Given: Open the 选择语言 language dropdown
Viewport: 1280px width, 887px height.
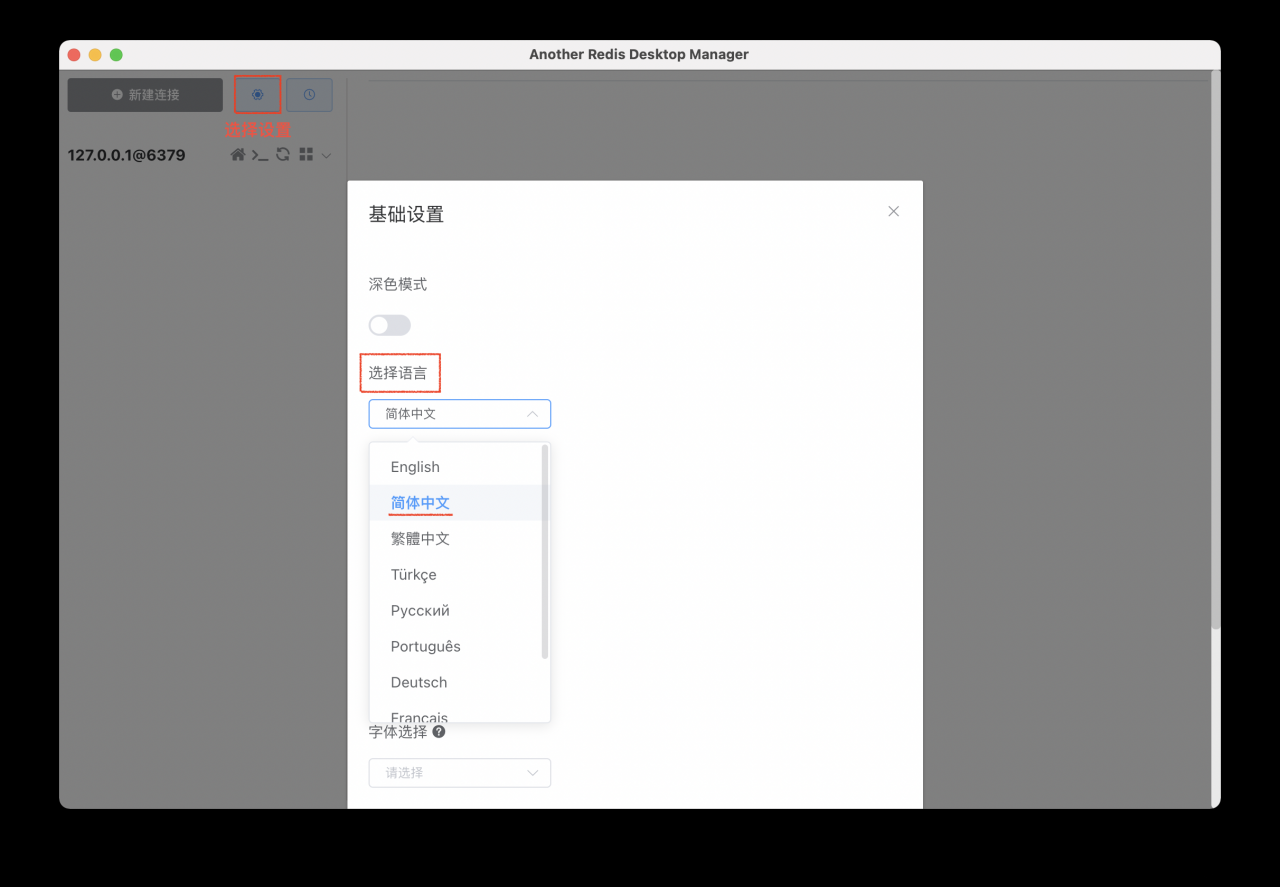Looking at the screenshot, I should point(459,413).
